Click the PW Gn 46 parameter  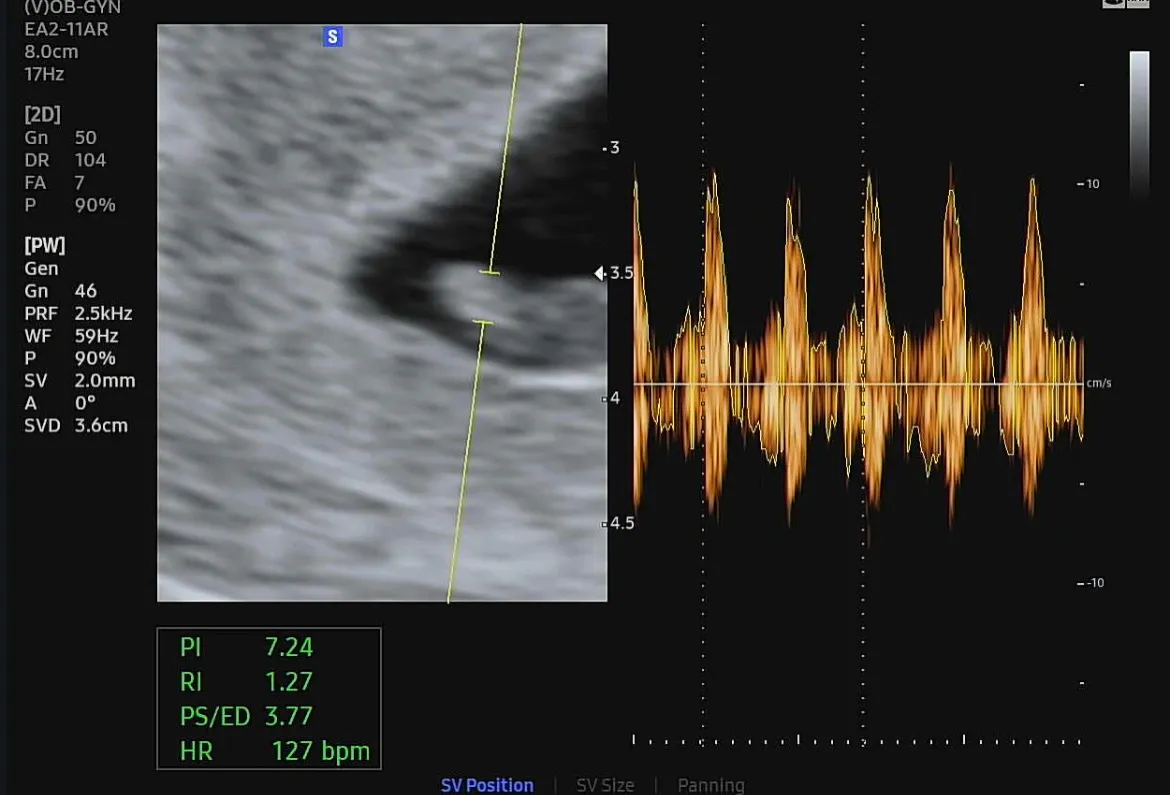click(60, 291)
